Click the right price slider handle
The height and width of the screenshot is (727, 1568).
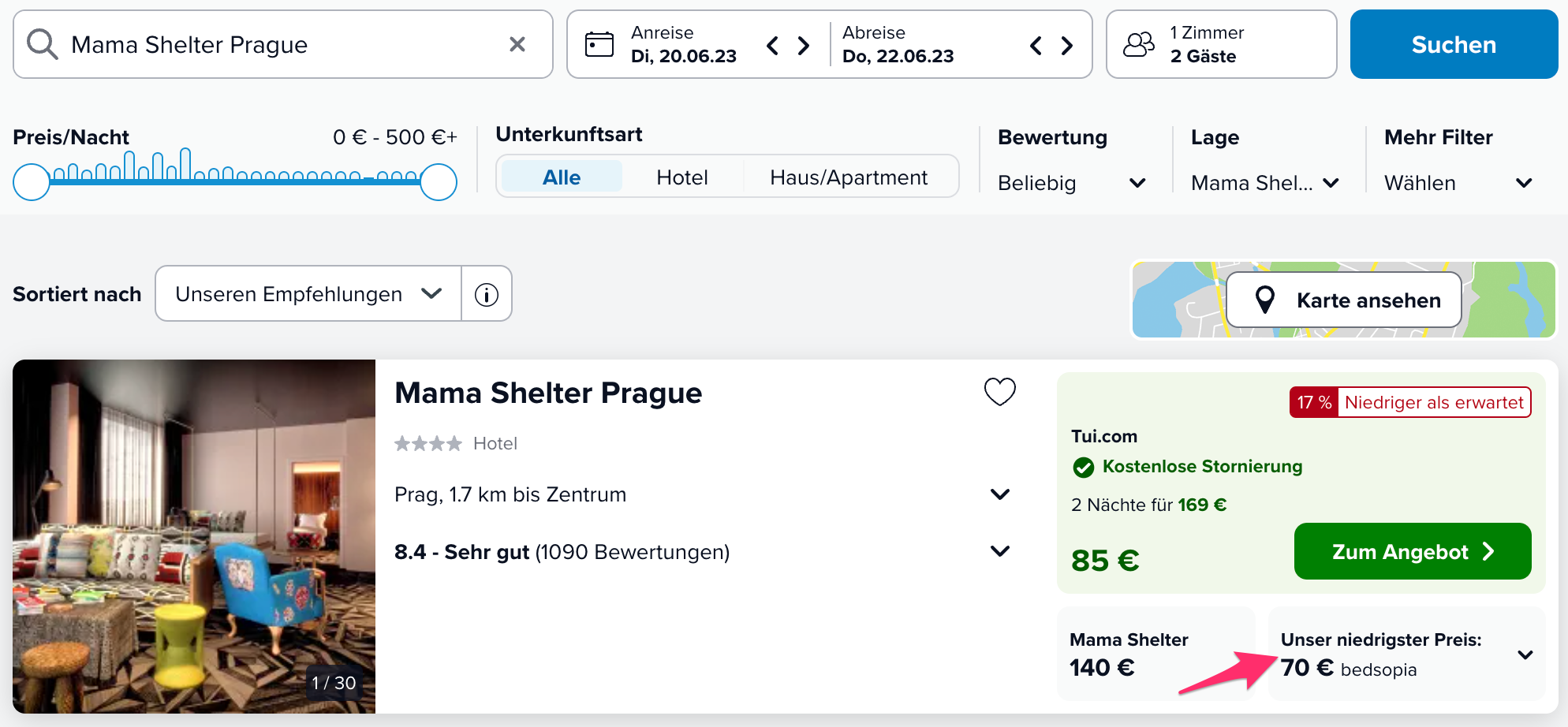439,182
